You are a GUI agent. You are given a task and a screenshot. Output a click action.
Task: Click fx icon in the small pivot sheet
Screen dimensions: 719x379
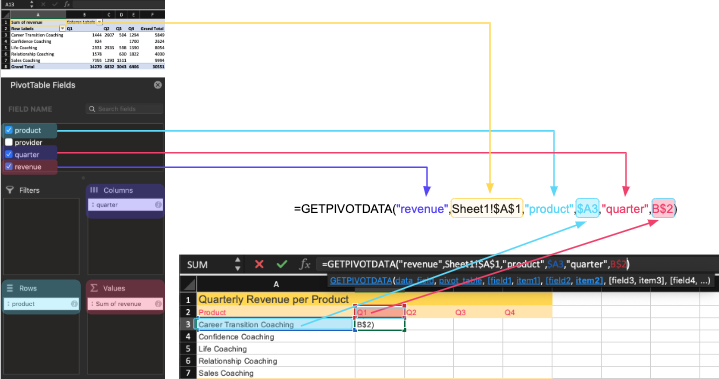click(66, 4)
